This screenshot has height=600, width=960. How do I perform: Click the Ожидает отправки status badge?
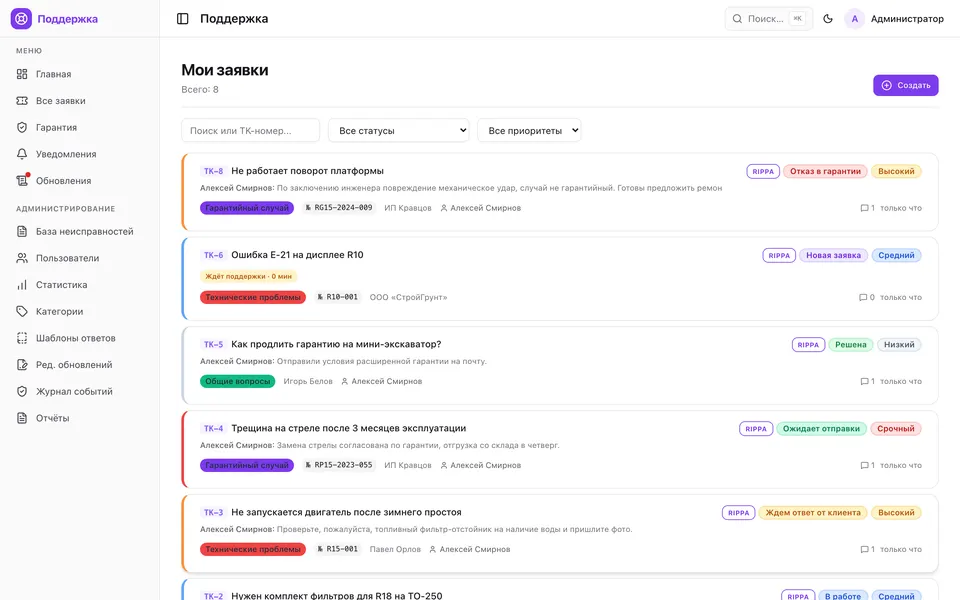(821, 429)
